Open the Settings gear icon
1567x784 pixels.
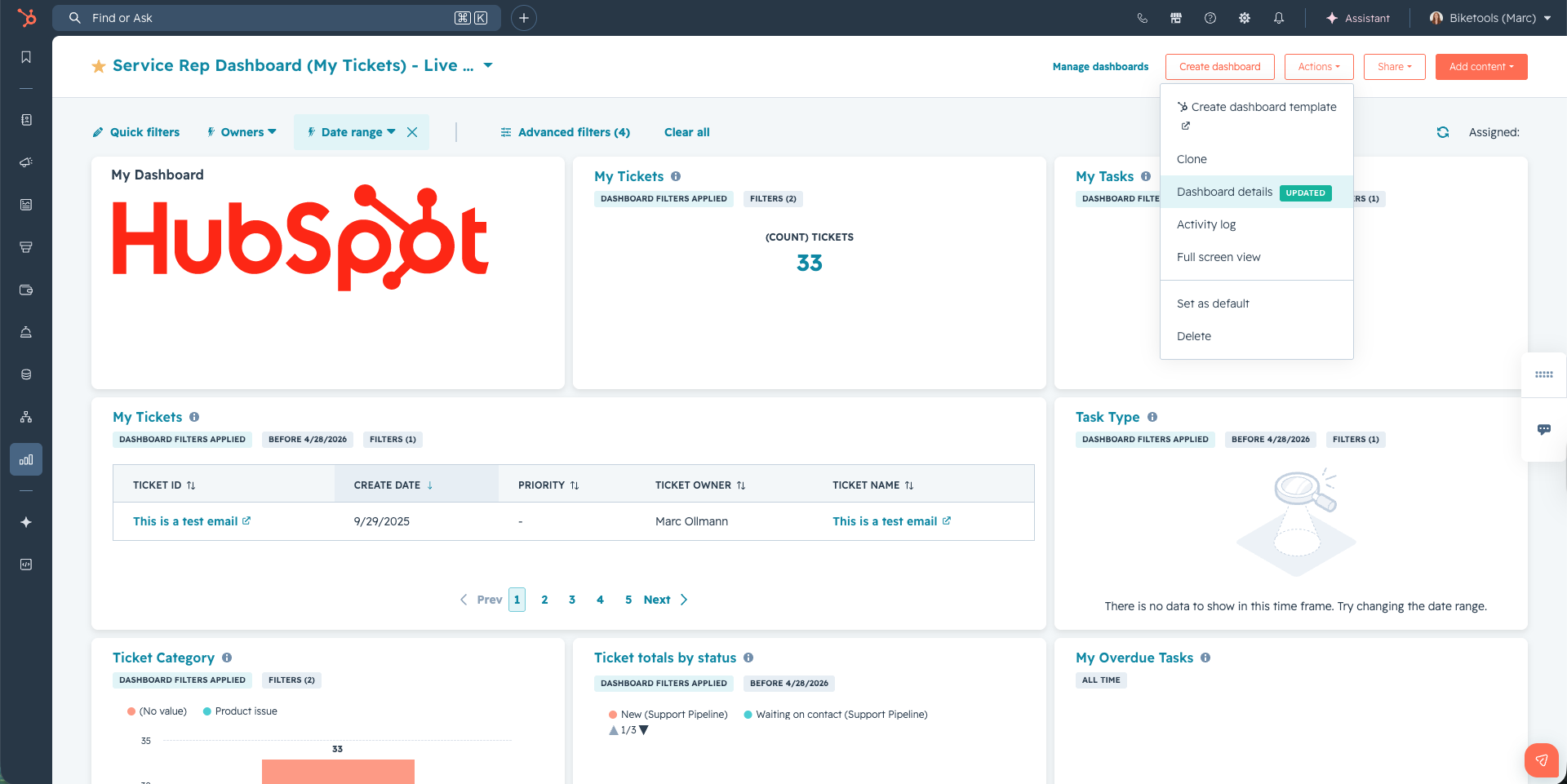click(x=1245, y=18)
